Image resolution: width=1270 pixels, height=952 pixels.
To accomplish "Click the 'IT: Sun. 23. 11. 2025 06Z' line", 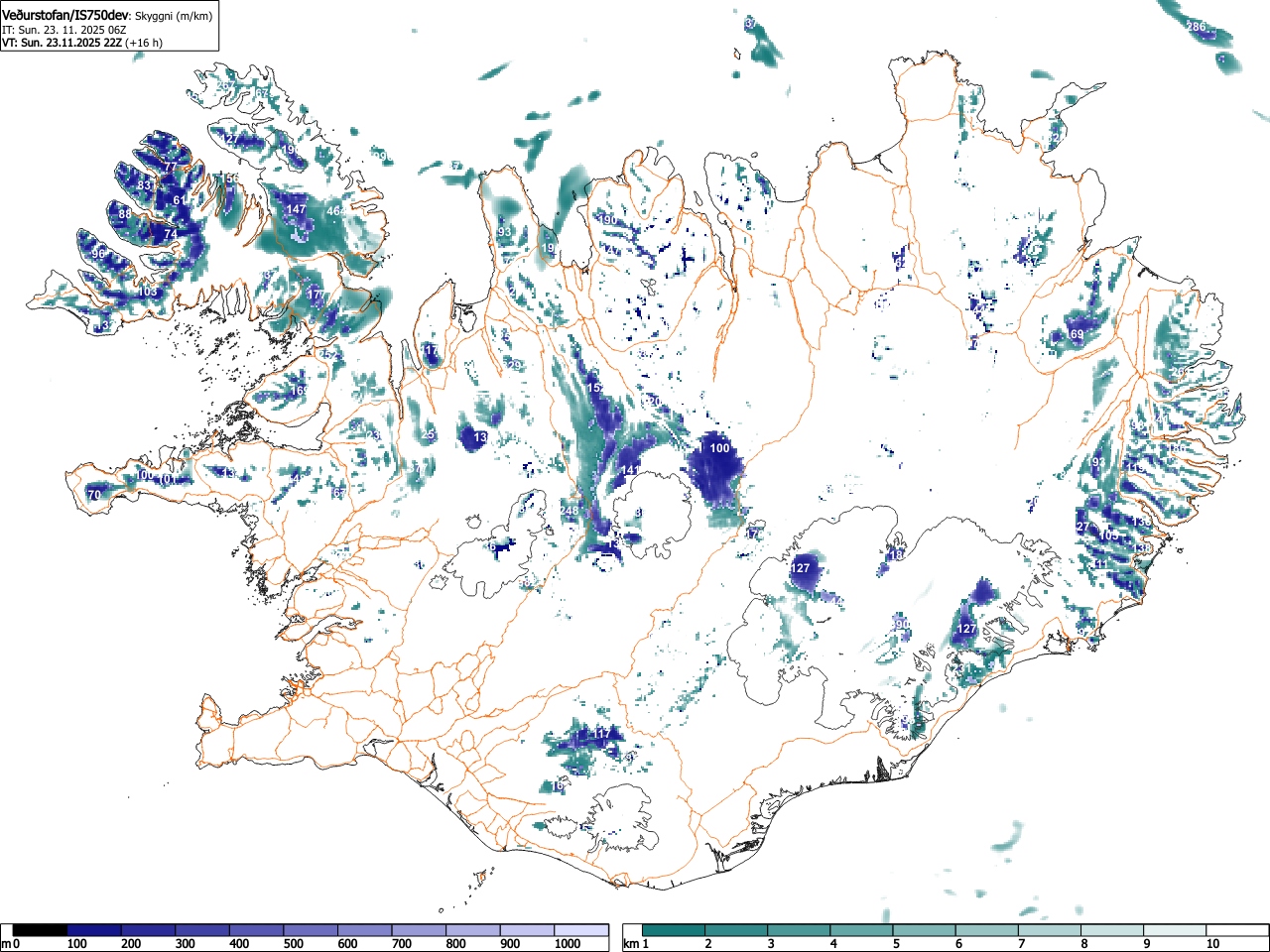I will 63,30.
